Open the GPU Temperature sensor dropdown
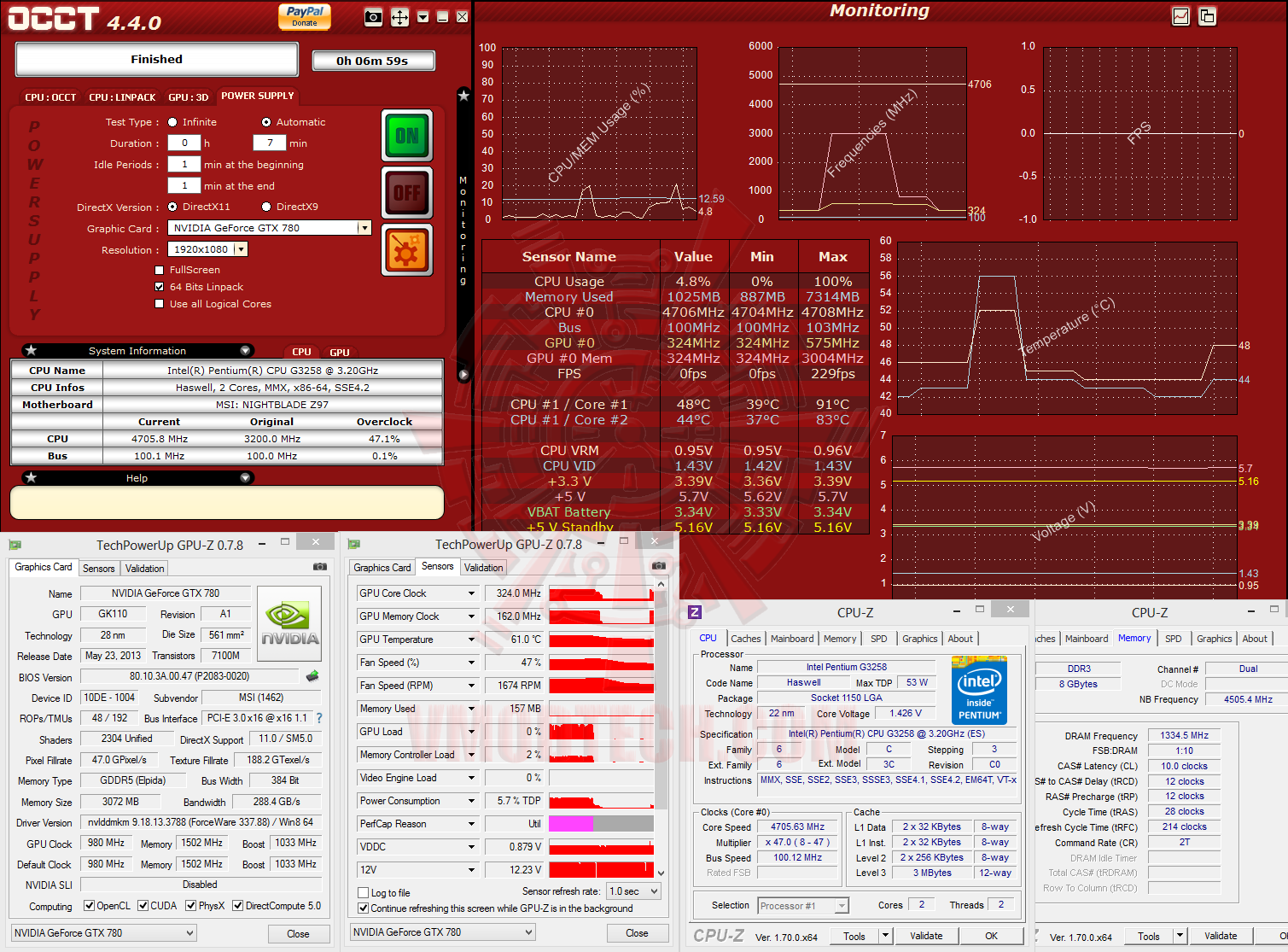Screen dimensions: 1288x952 (471, 640)
